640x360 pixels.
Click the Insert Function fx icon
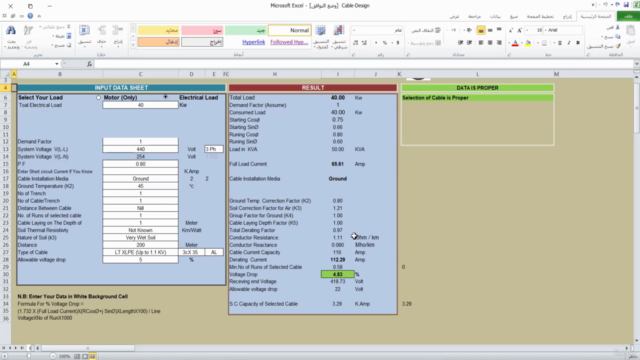[89, 64]
